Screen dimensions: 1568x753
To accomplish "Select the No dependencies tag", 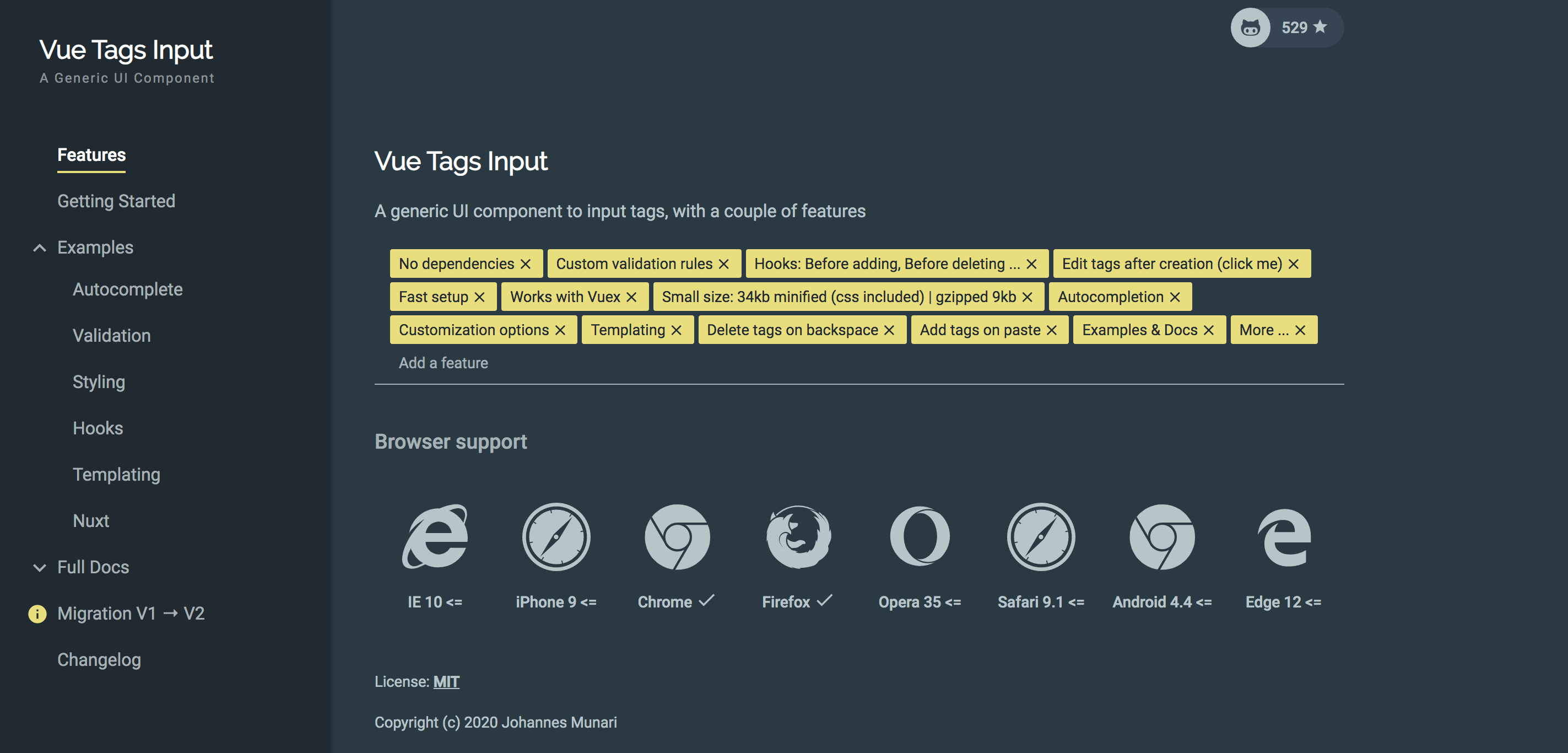I will (457, 264).
